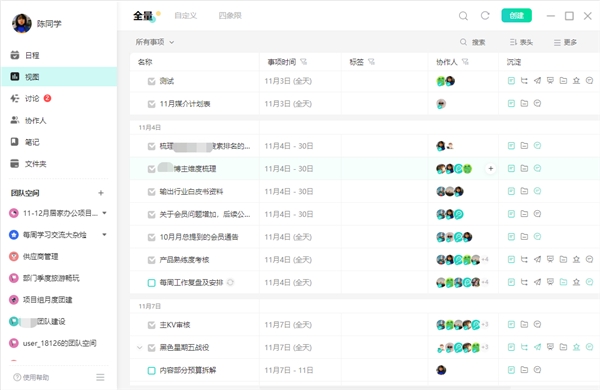Click filter icon beside 事项时间 column header
Image resolution: width=600 pixels, height=390 pixels.
tap(303, 62)
